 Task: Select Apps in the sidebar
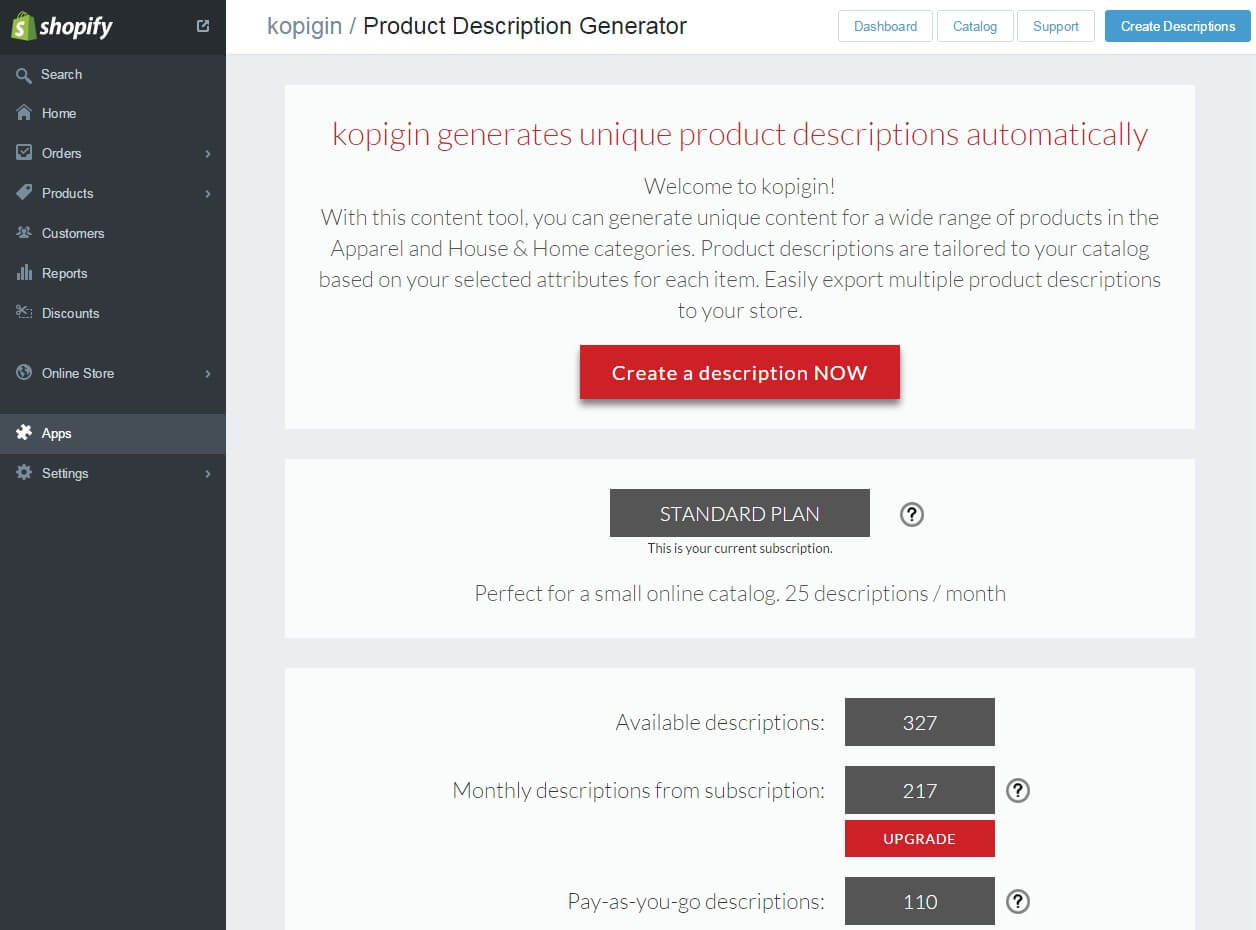113,433
